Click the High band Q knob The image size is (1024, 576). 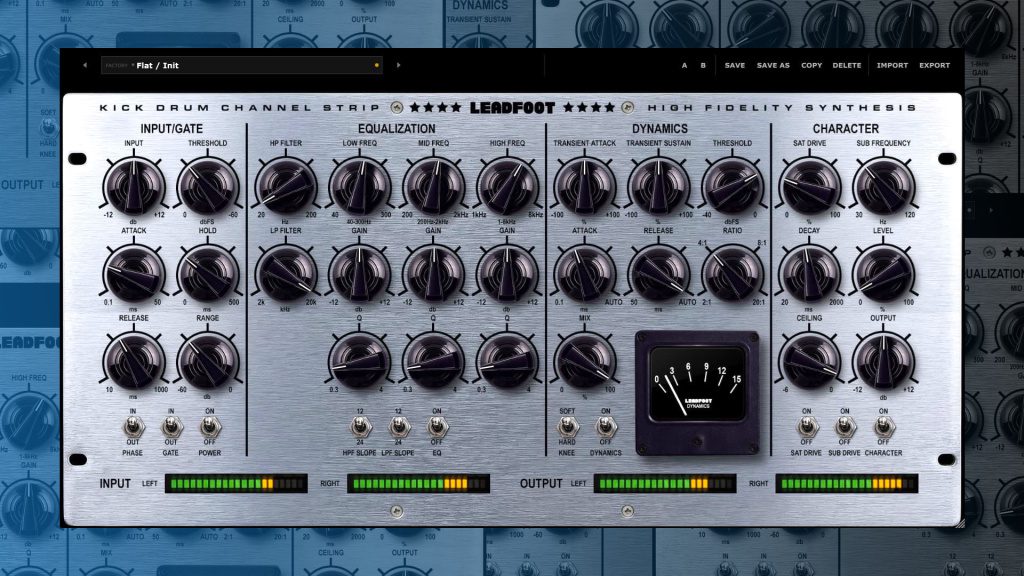tap(507, 361)
